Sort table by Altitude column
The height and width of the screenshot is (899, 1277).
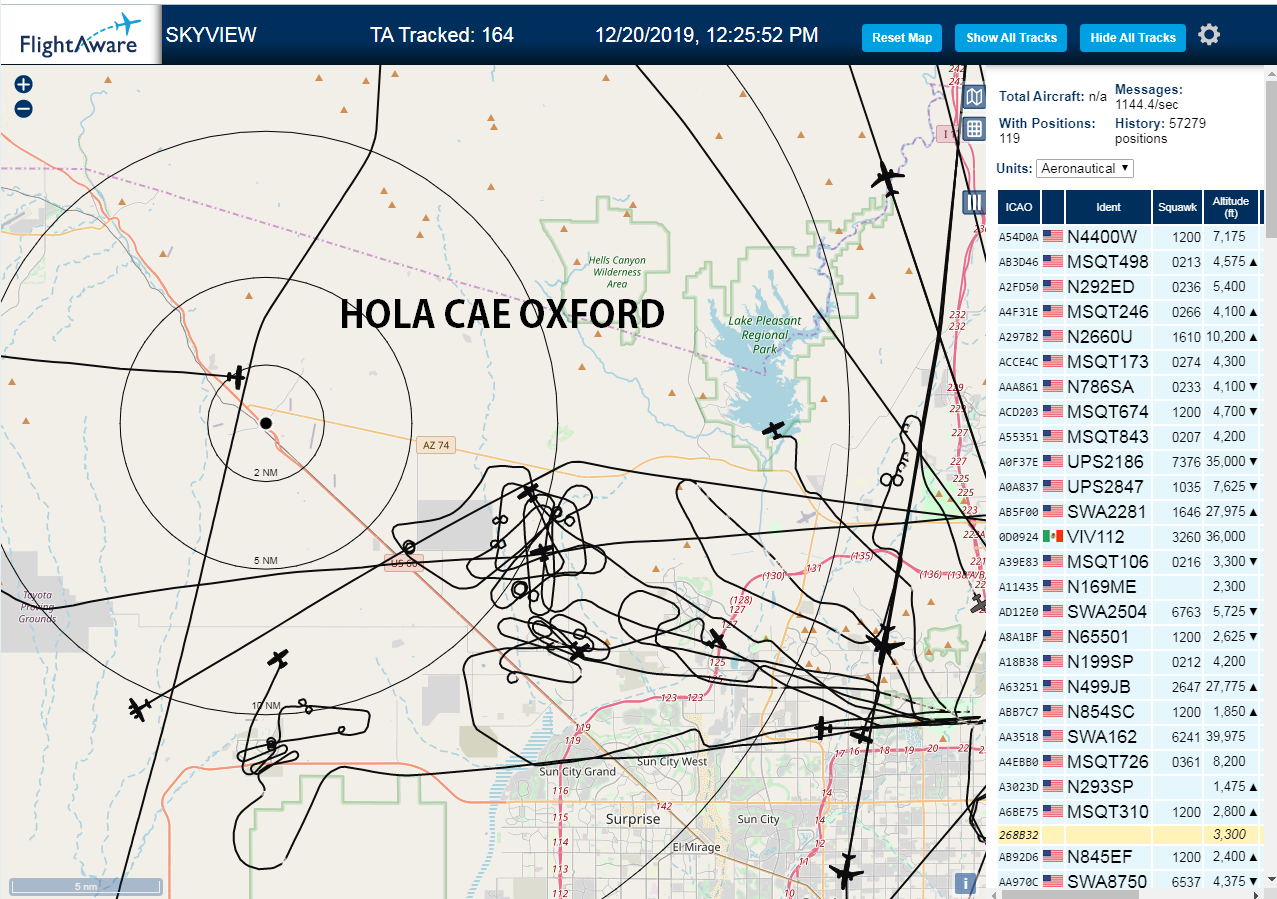(1231, 207)
